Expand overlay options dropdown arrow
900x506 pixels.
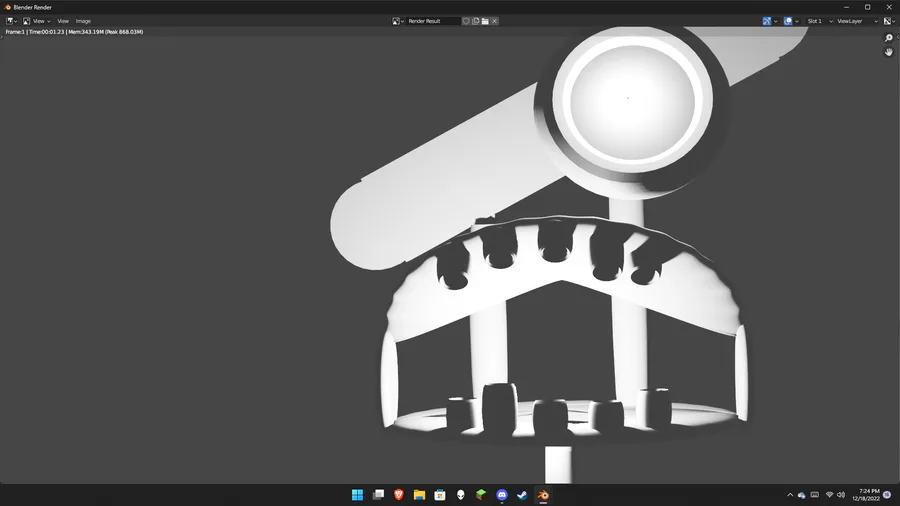point(797,21)
